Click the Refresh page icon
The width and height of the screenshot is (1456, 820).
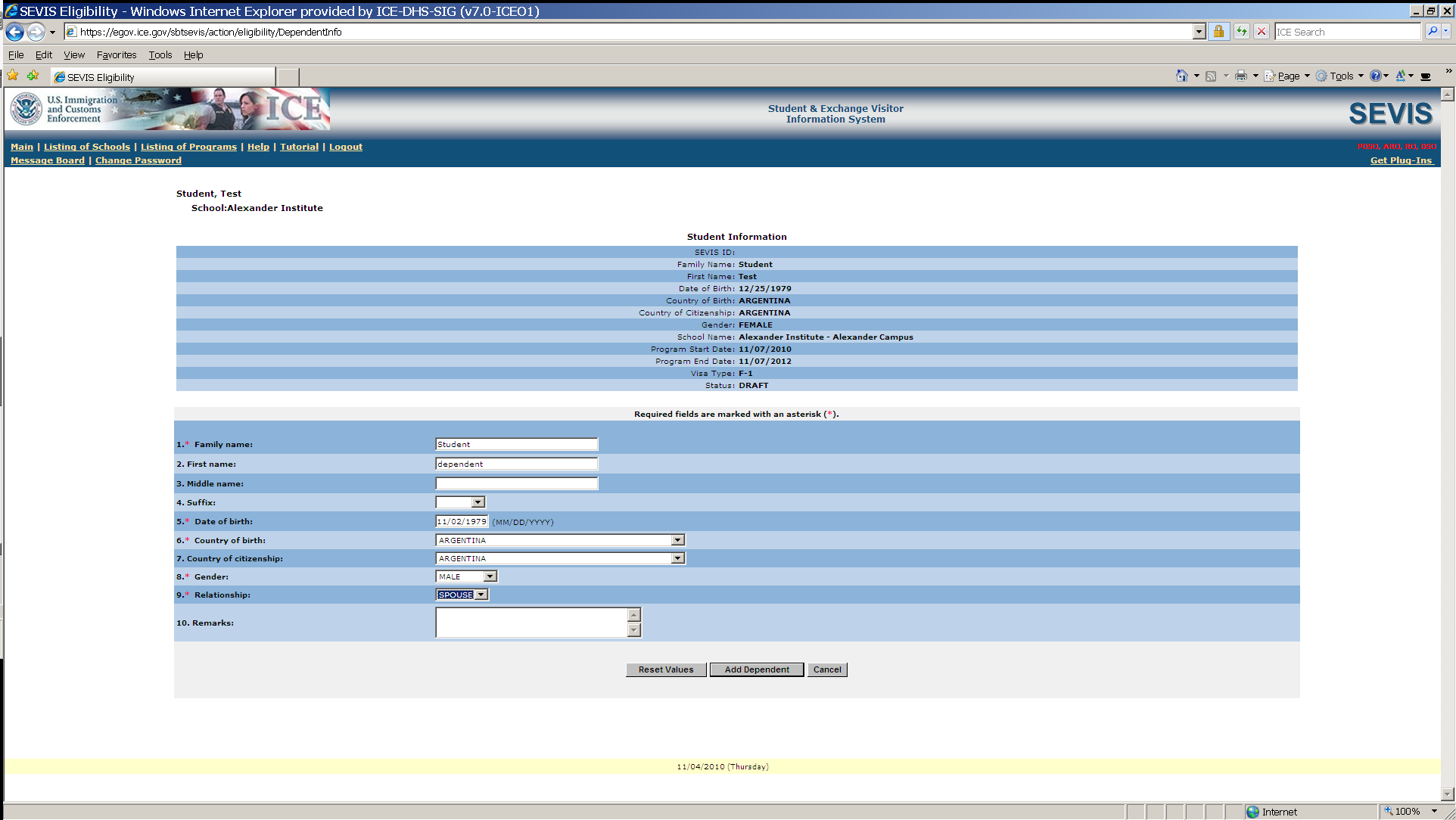click(1242, 32)
